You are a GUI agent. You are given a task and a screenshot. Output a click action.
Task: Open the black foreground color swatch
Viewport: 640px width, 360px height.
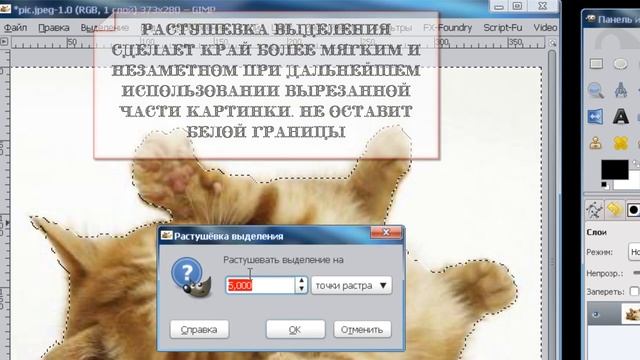coord(614,169)
